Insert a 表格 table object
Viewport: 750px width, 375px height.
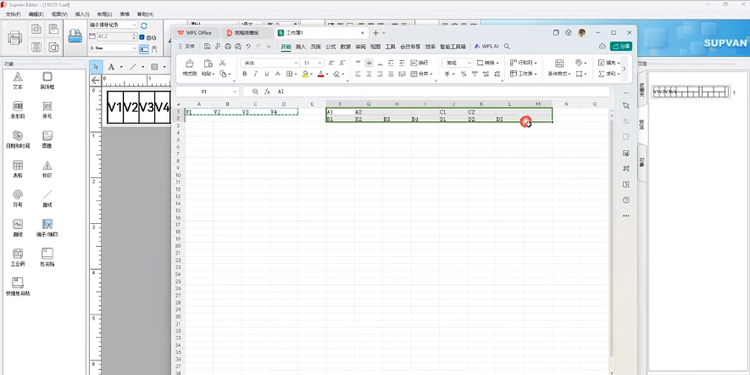(x=18, y=169)
